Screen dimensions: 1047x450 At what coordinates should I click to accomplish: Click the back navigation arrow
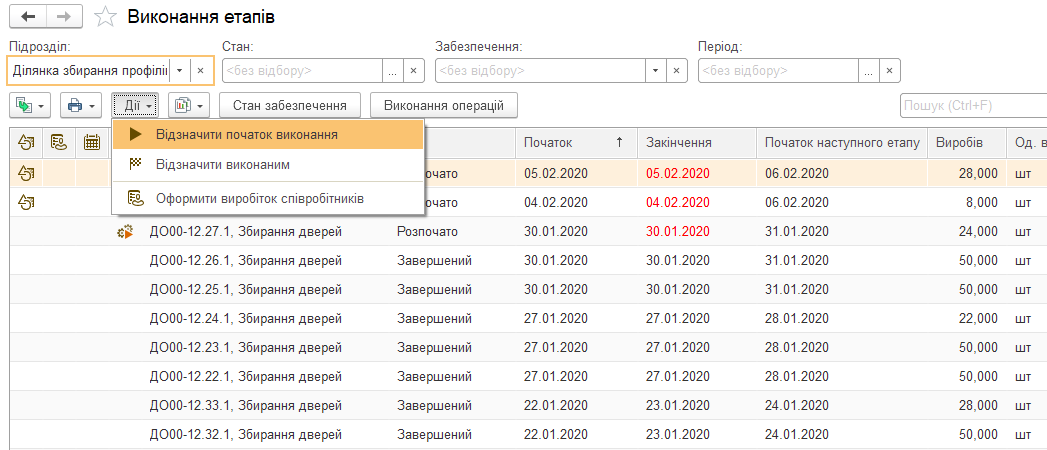tap(28, 17)
